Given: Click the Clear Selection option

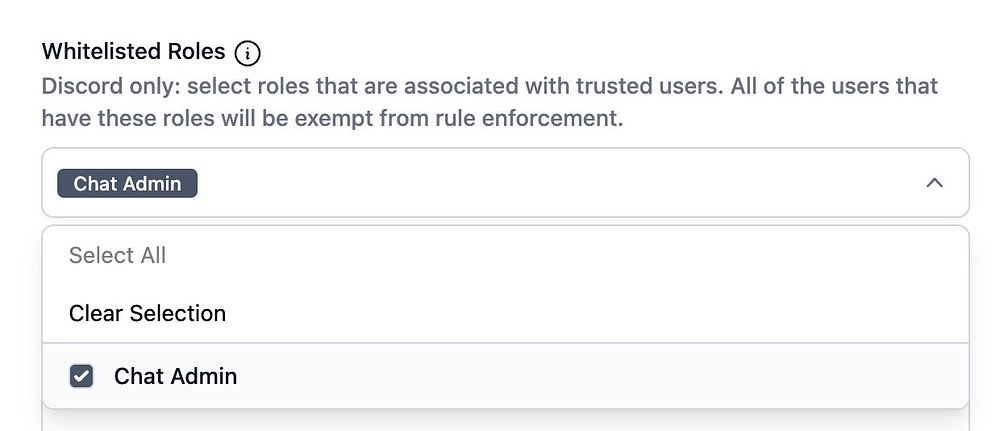Looking at the screenshot, I should (147, 313).
